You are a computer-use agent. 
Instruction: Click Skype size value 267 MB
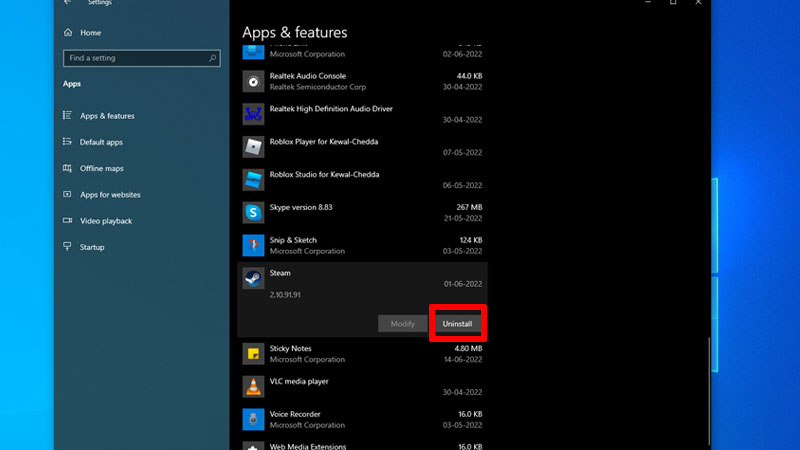click(469, 207)
